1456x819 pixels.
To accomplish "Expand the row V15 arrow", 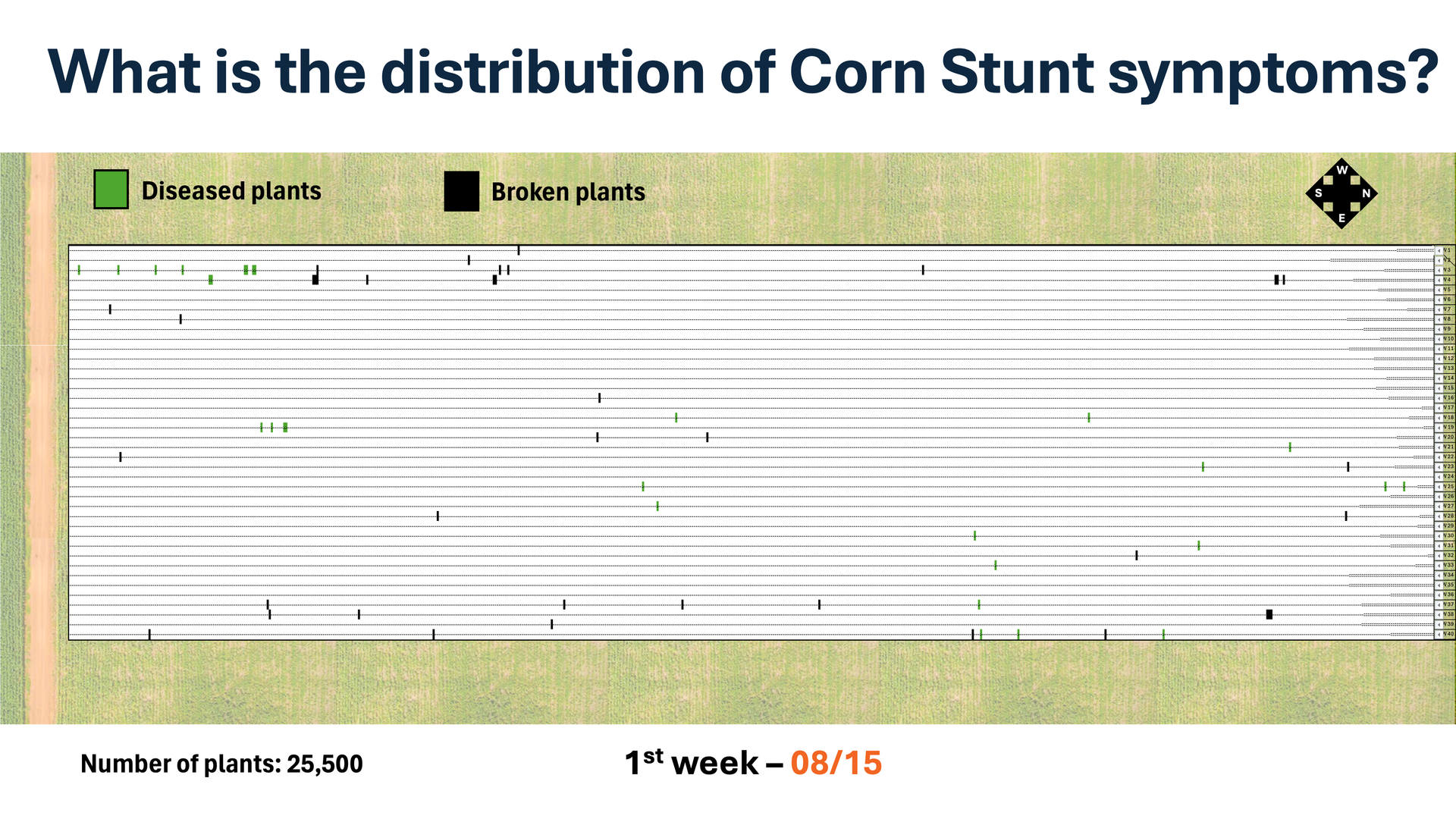I will [1439, 388].
